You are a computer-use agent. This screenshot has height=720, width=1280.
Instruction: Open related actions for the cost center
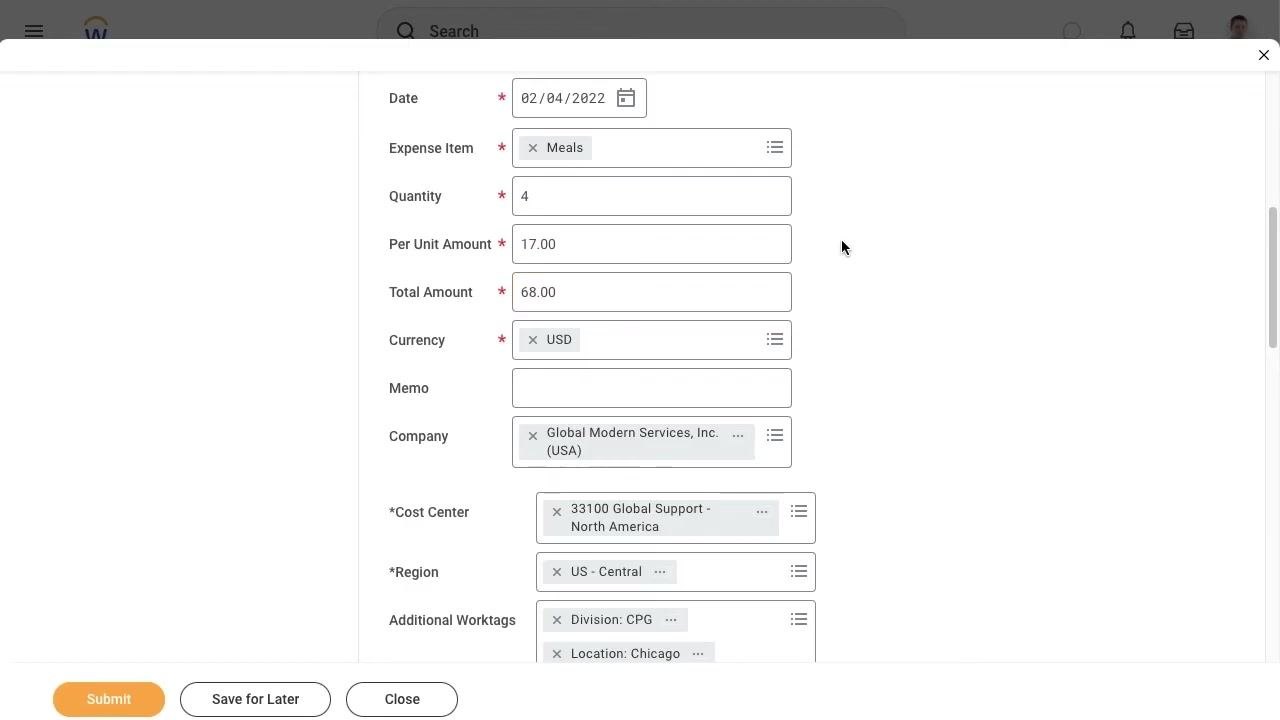point(762,512)
